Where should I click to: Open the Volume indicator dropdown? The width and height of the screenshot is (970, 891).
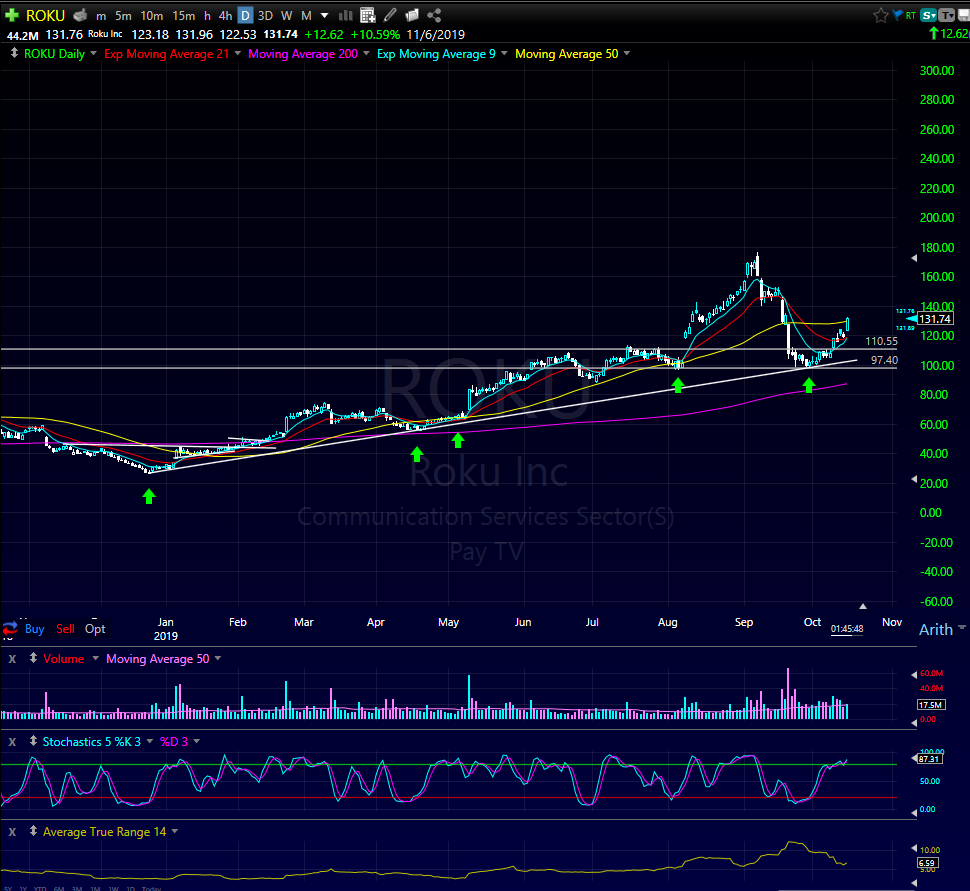point(95,658)
